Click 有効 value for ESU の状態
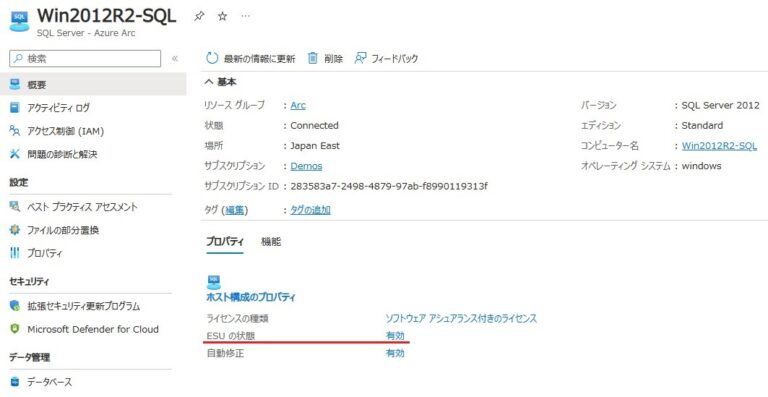This screenshot has width=768, height=397. coord(395,335)
